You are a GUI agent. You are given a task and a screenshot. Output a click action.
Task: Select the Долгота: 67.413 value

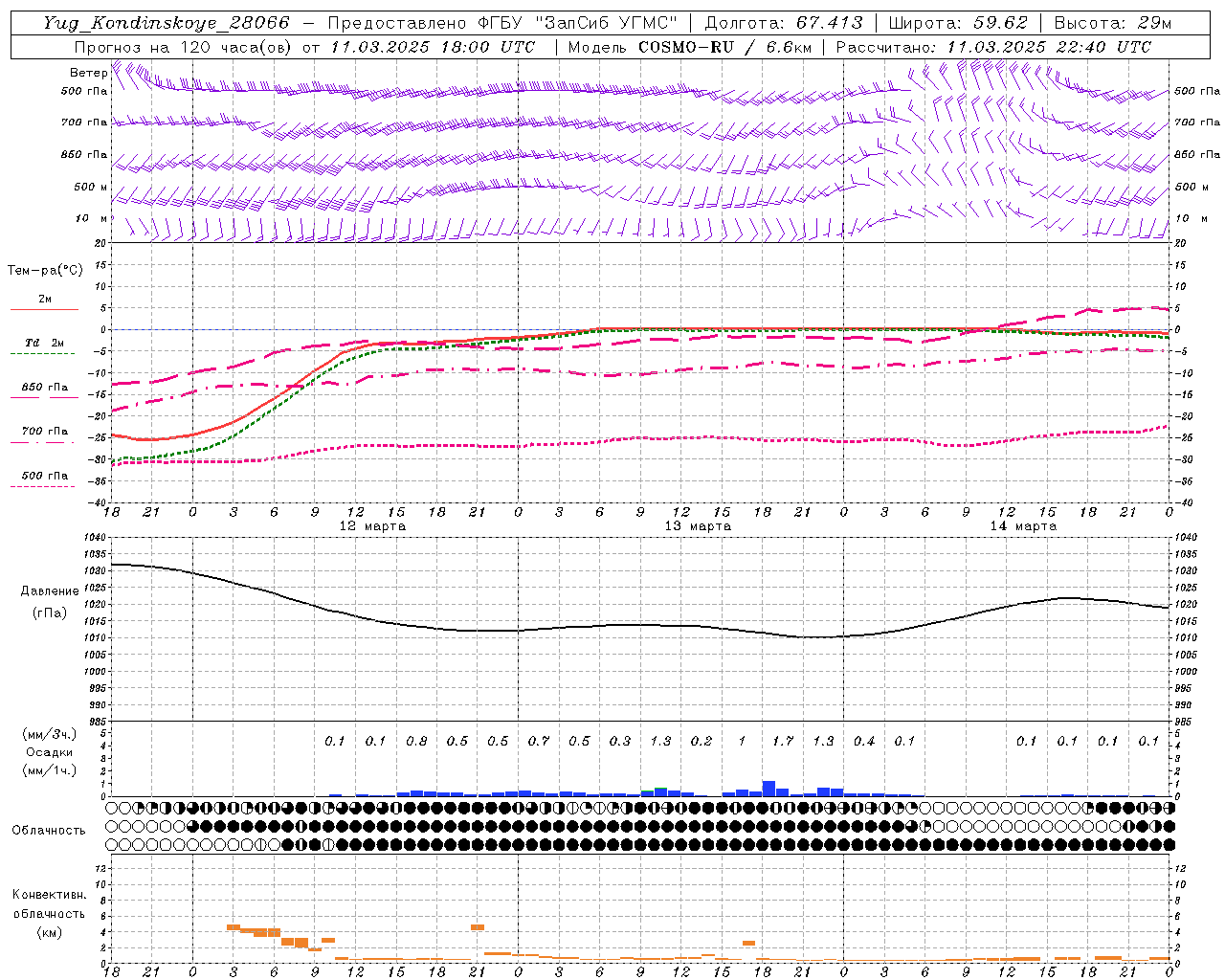[x=784, y=23]
